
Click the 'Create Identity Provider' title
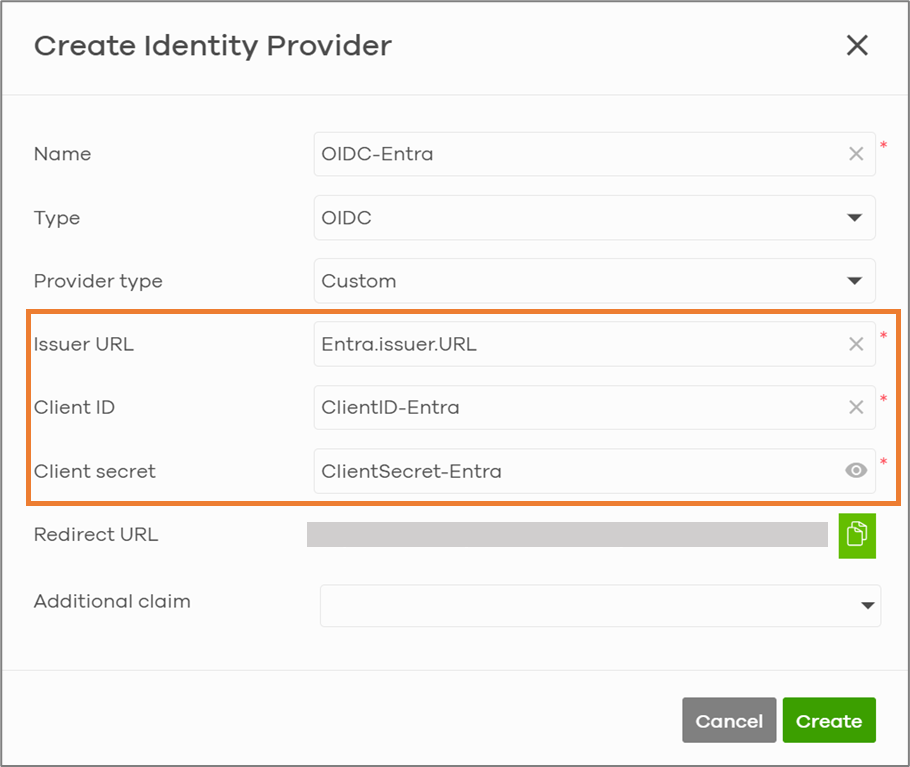213,46
